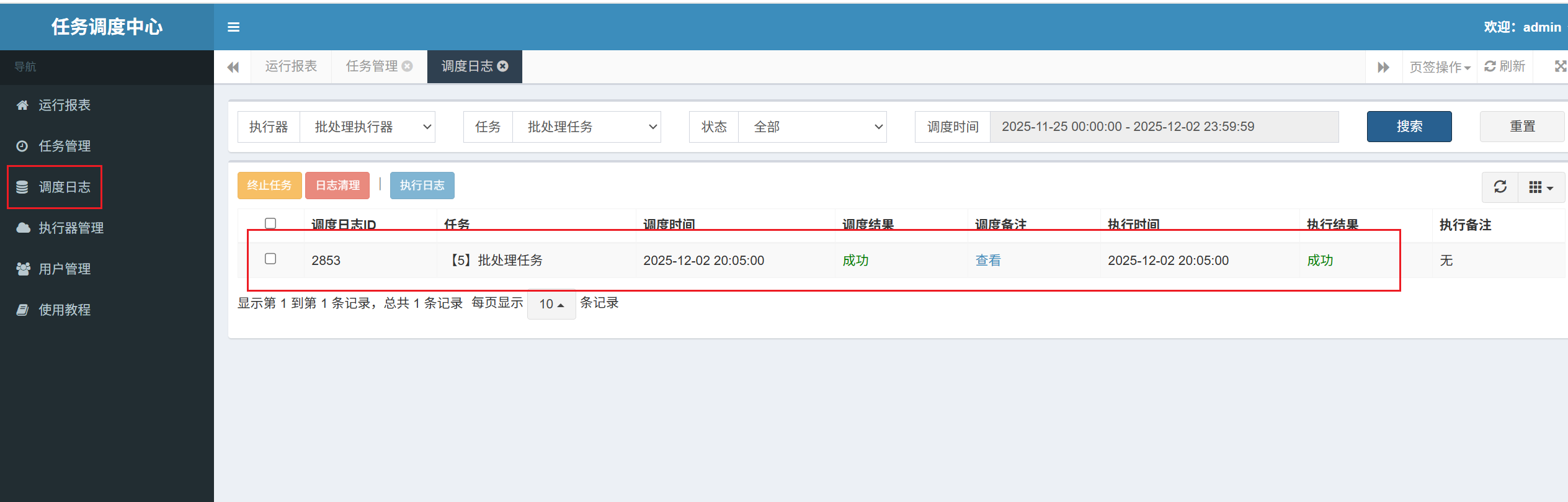Switch to the 运行报表 tab
Viewport: 1568px width, 502px height.
pos(291,66)
